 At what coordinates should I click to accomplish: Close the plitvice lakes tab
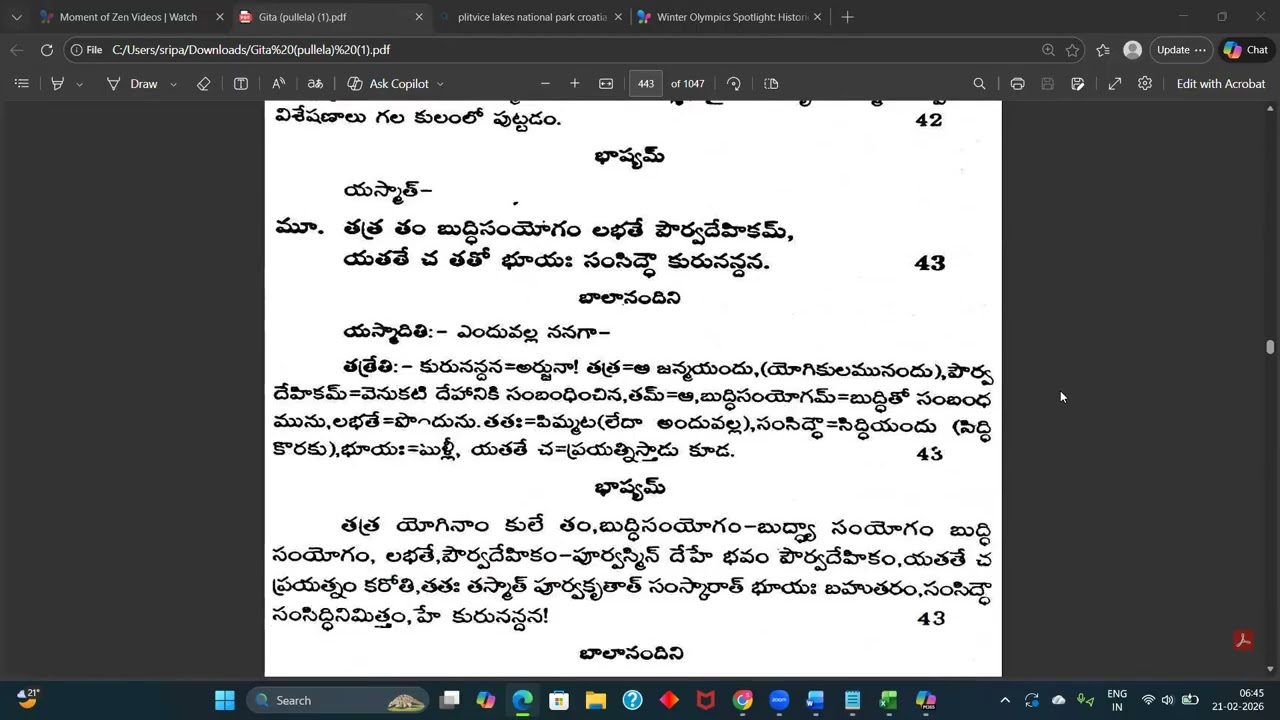coord(618,17)
